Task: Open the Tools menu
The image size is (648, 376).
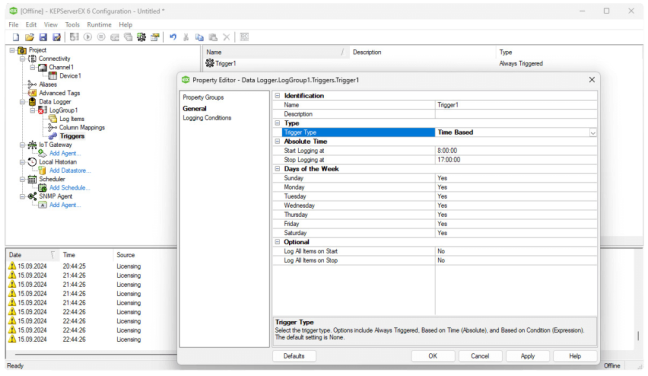Action: tap(72, 25)
